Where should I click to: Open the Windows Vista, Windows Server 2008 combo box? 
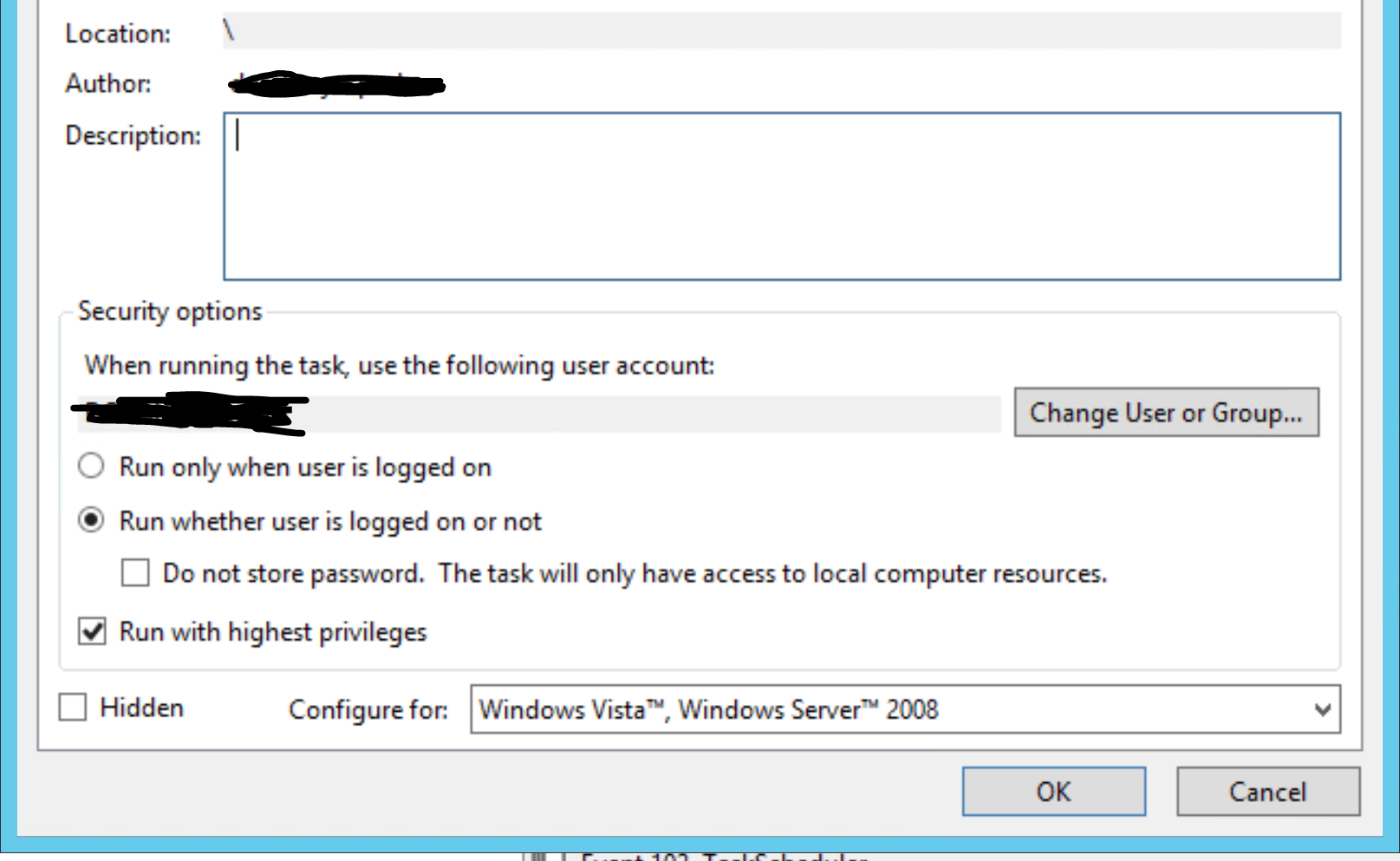(x=893, y=709)
